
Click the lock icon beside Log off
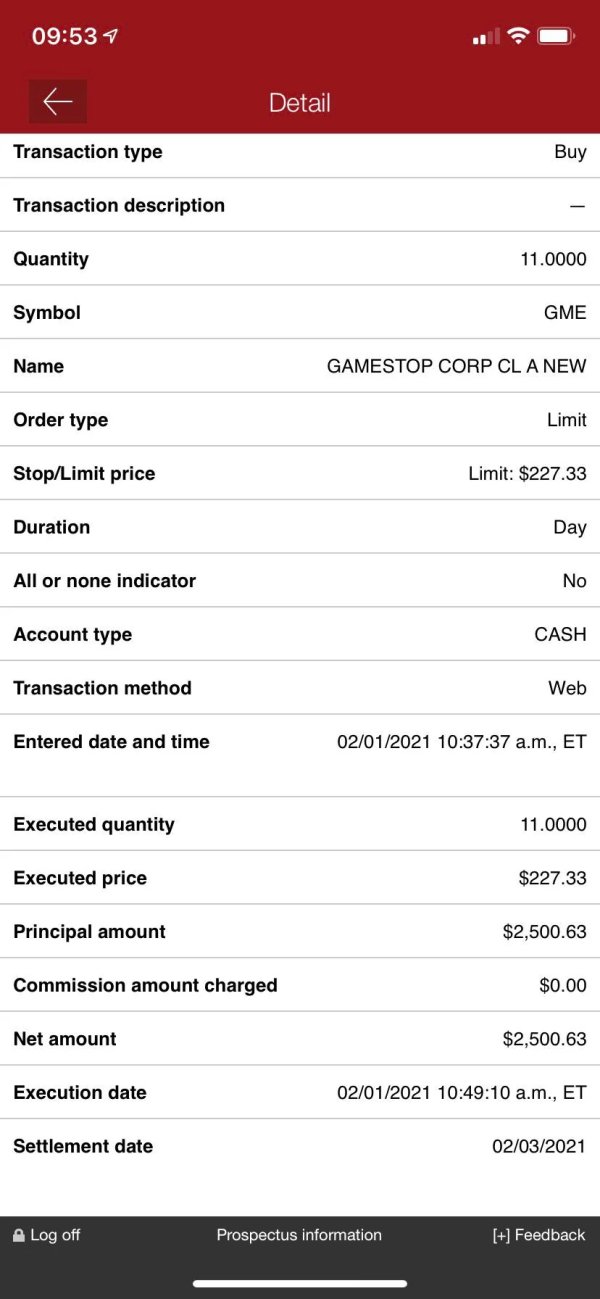(18, 1236)
